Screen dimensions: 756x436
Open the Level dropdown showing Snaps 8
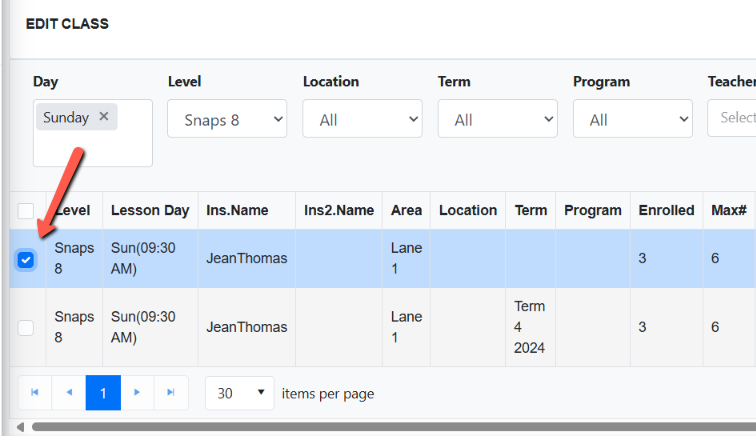tap(227, 119)
